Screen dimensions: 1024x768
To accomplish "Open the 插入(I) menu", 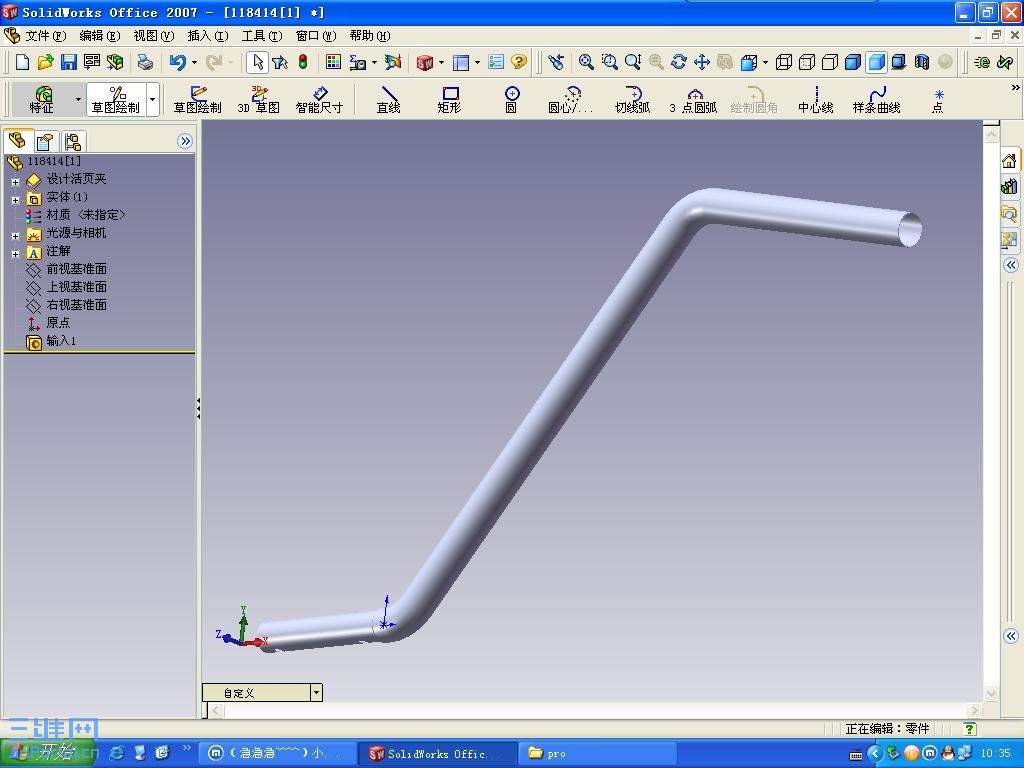I will coord(208,35).
